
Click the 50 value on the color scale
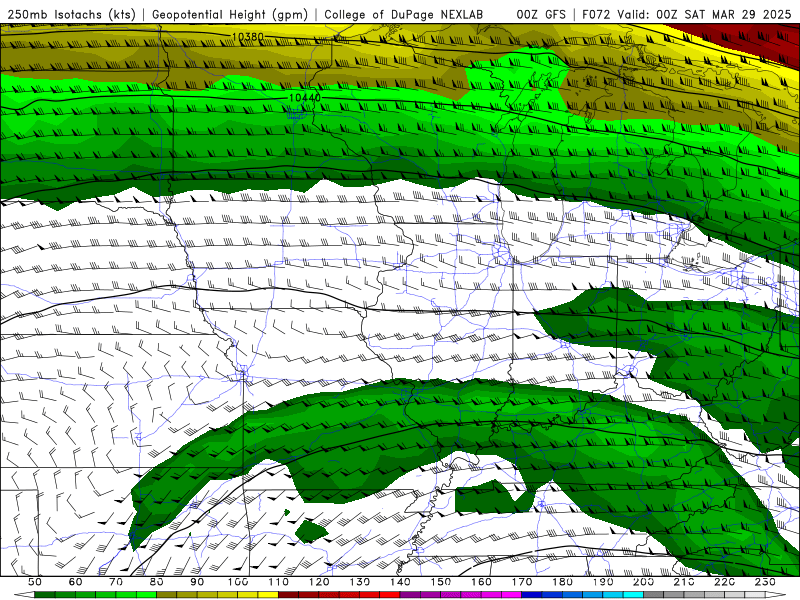35,582
